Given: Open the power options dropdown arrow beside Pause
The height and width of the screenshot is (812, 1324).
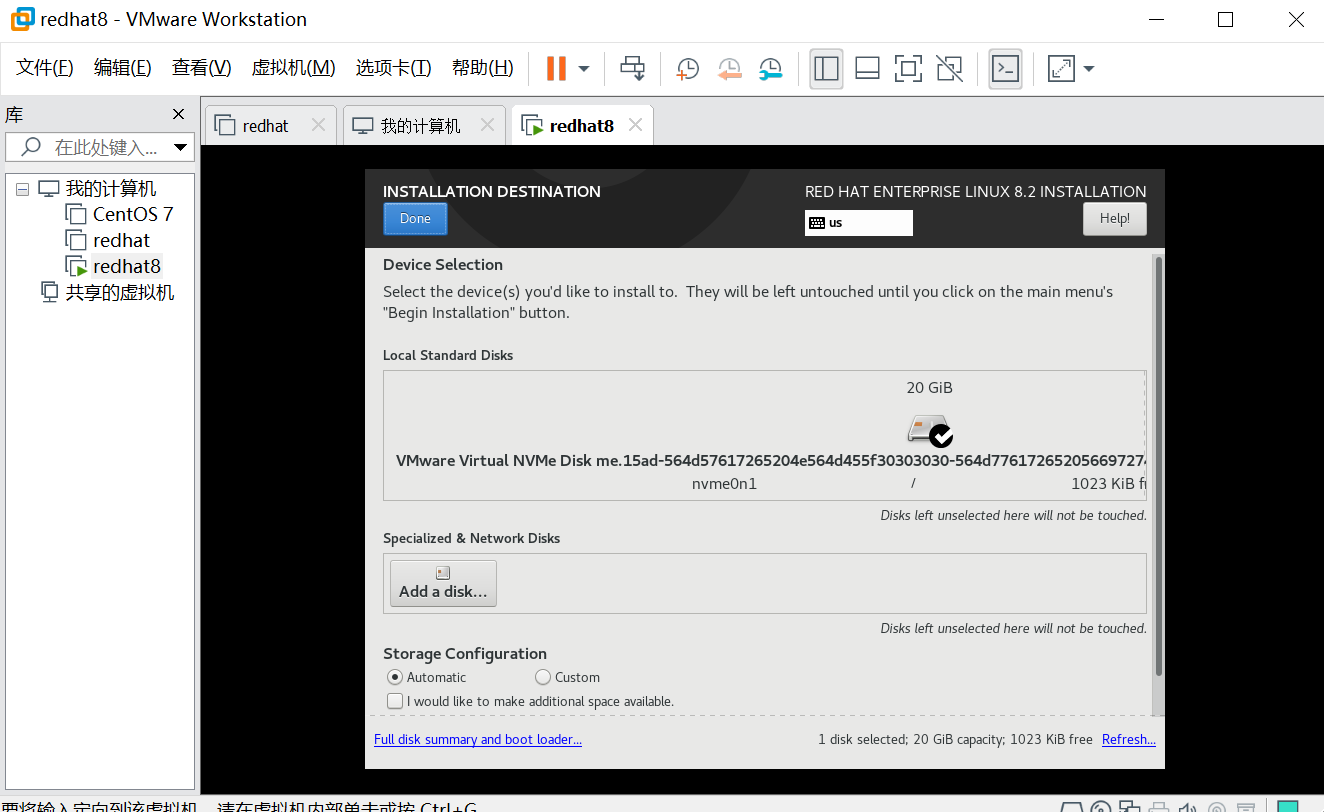Looking at the screenshot, I should coord(584,69).
